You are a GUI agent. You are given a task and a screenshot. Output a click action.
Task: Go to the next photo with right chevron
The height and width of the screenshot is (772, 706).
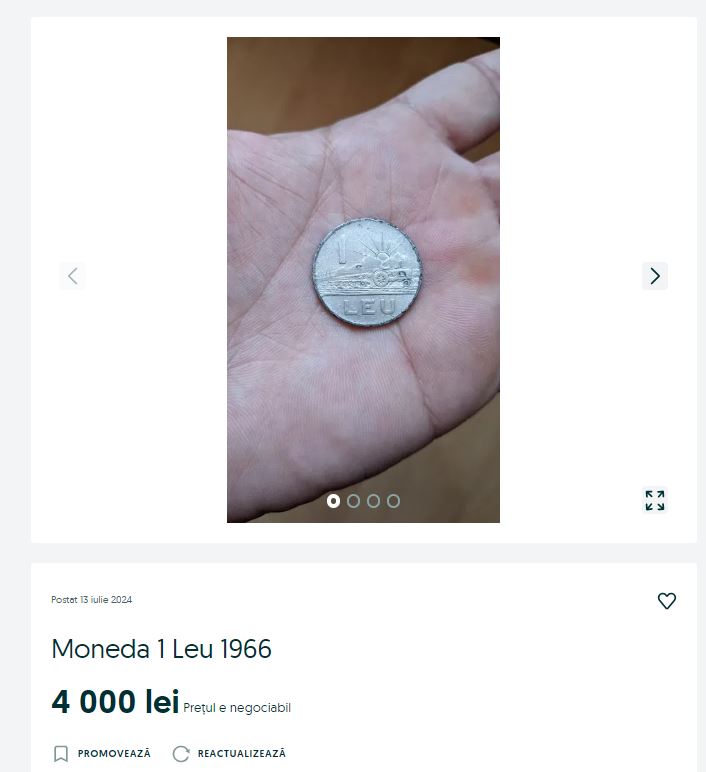pyautogui.click(x=655, y=276)
